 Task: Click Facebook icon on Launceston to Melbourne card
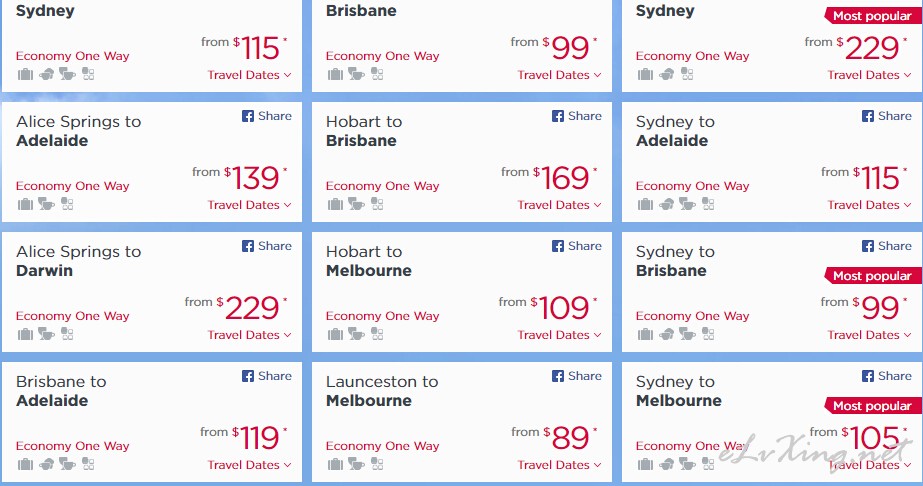[557, 376]
